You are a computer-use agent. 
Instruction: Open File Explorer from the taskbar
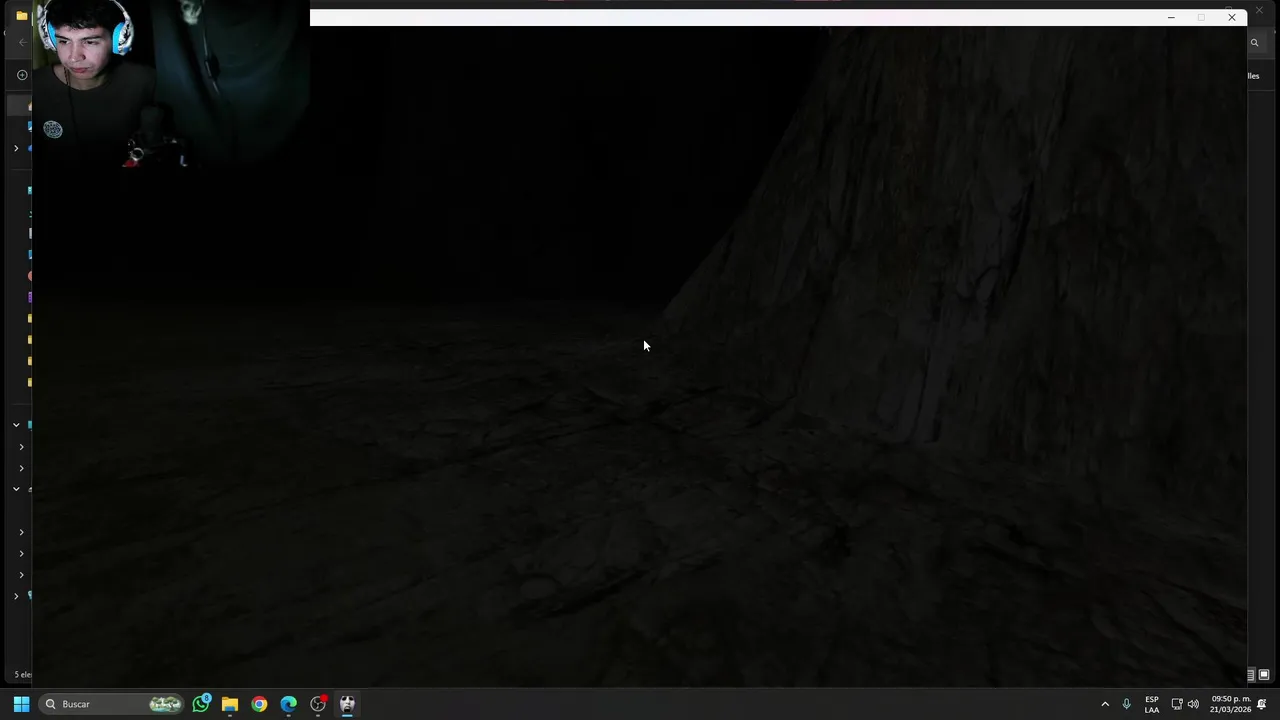point(230,704)
